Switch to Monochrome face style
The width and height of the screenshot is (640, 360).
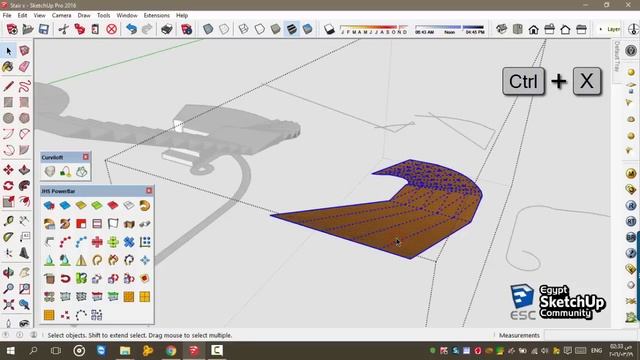307,29
